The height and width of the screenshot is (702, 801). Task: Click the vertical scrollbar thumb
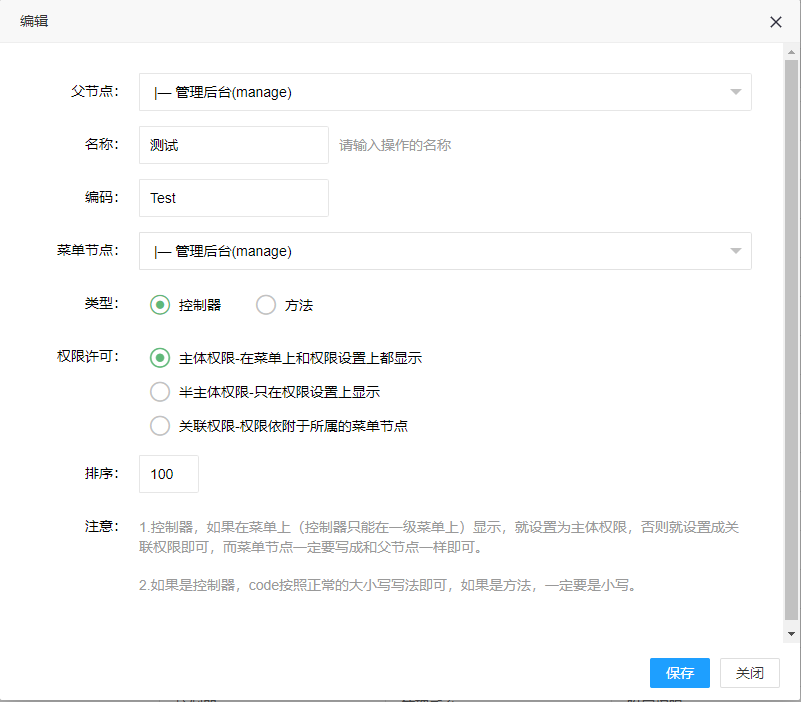coord(791,340)
